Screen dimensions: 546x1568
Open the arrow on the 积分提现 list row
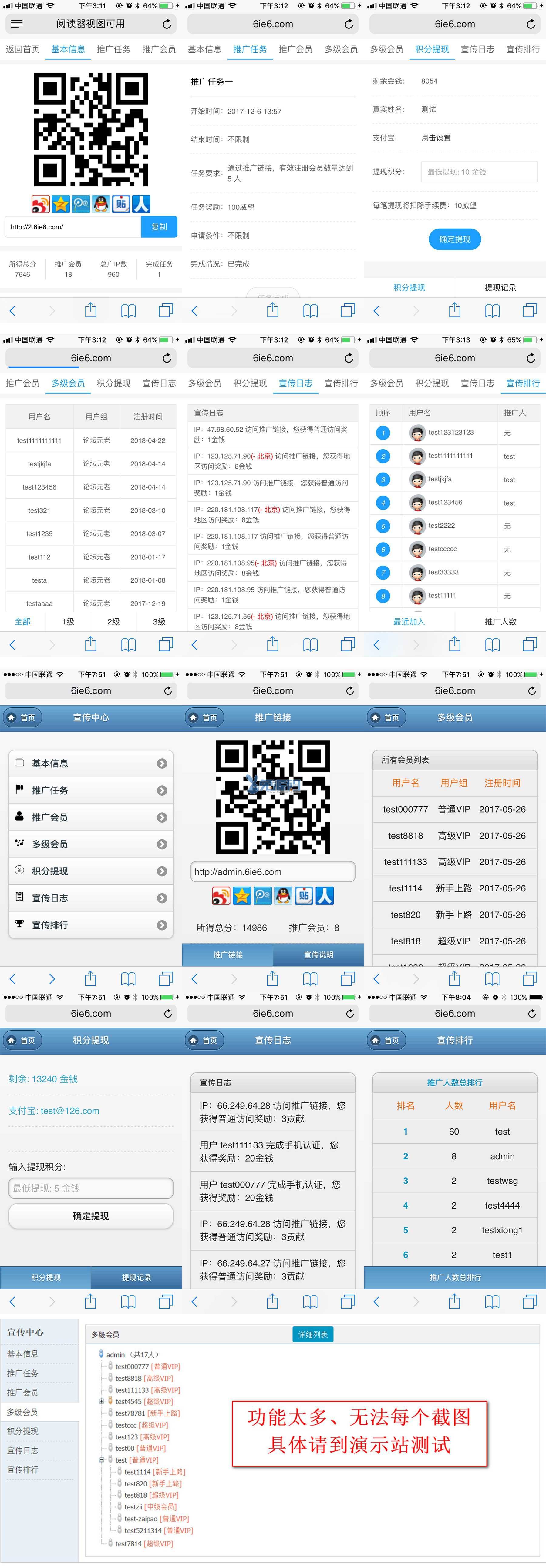(x=162, y=871)
